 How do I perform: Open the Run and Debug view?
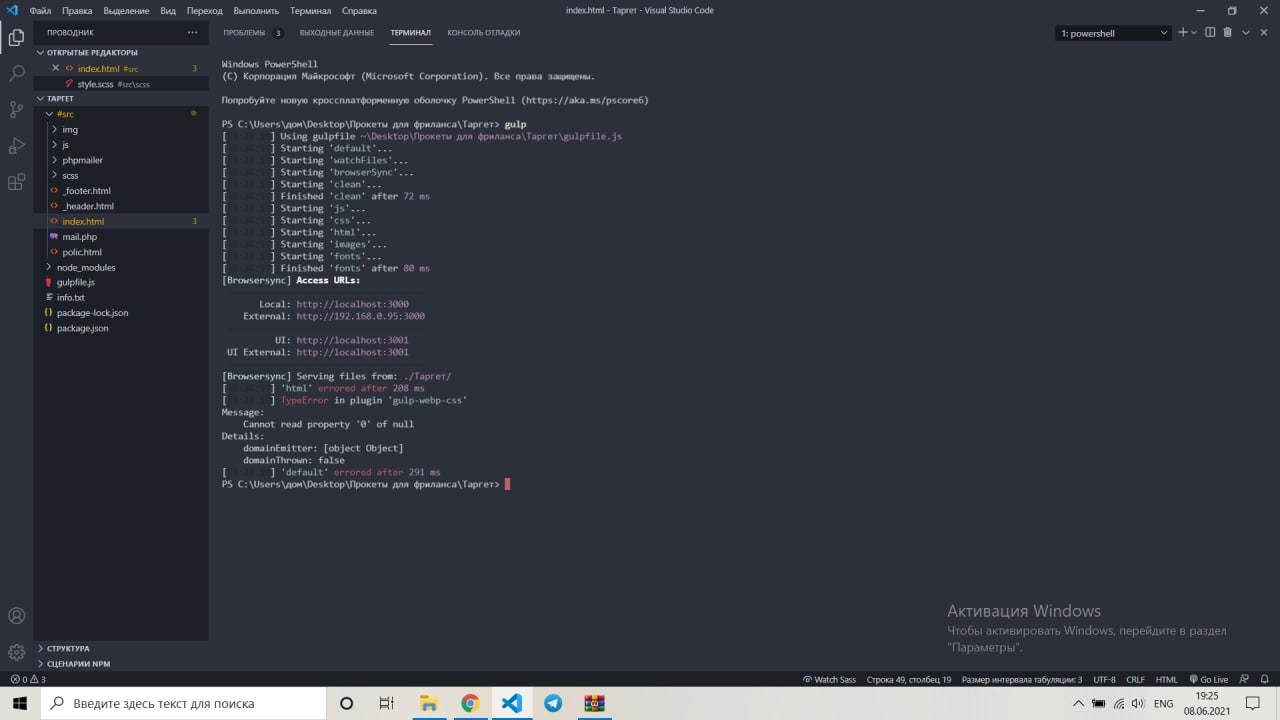(x=16, y=146)
